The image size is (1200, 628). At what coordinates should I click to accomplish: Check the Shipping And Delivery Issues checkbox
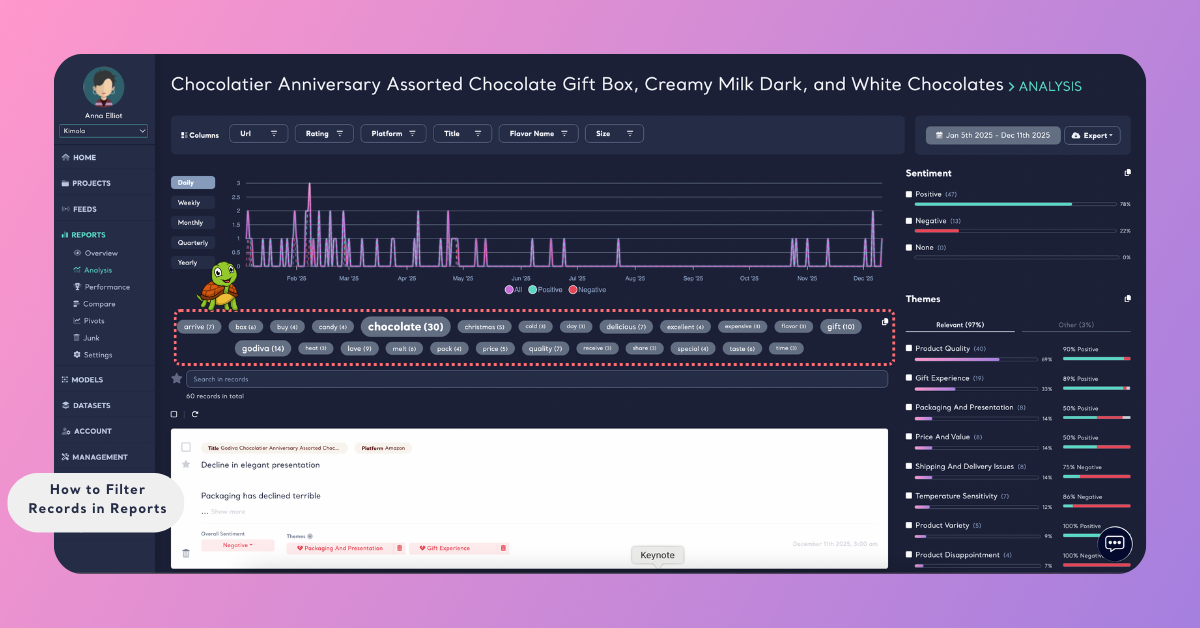909,466
